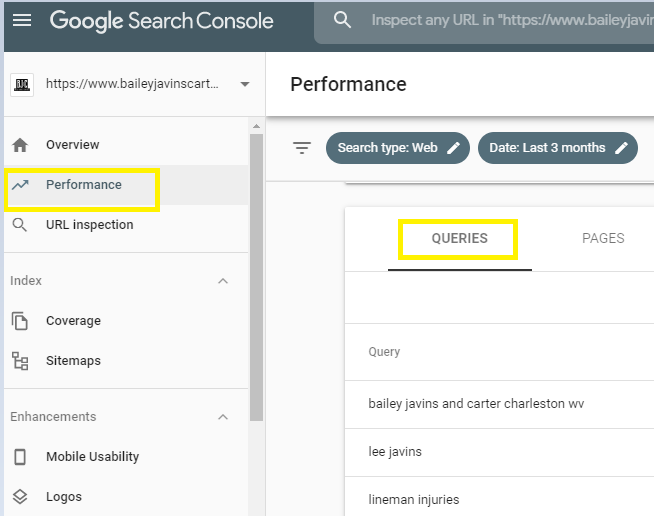
Task: Click the URL inspection magnifier icon
Action: (x=20, y=225)
